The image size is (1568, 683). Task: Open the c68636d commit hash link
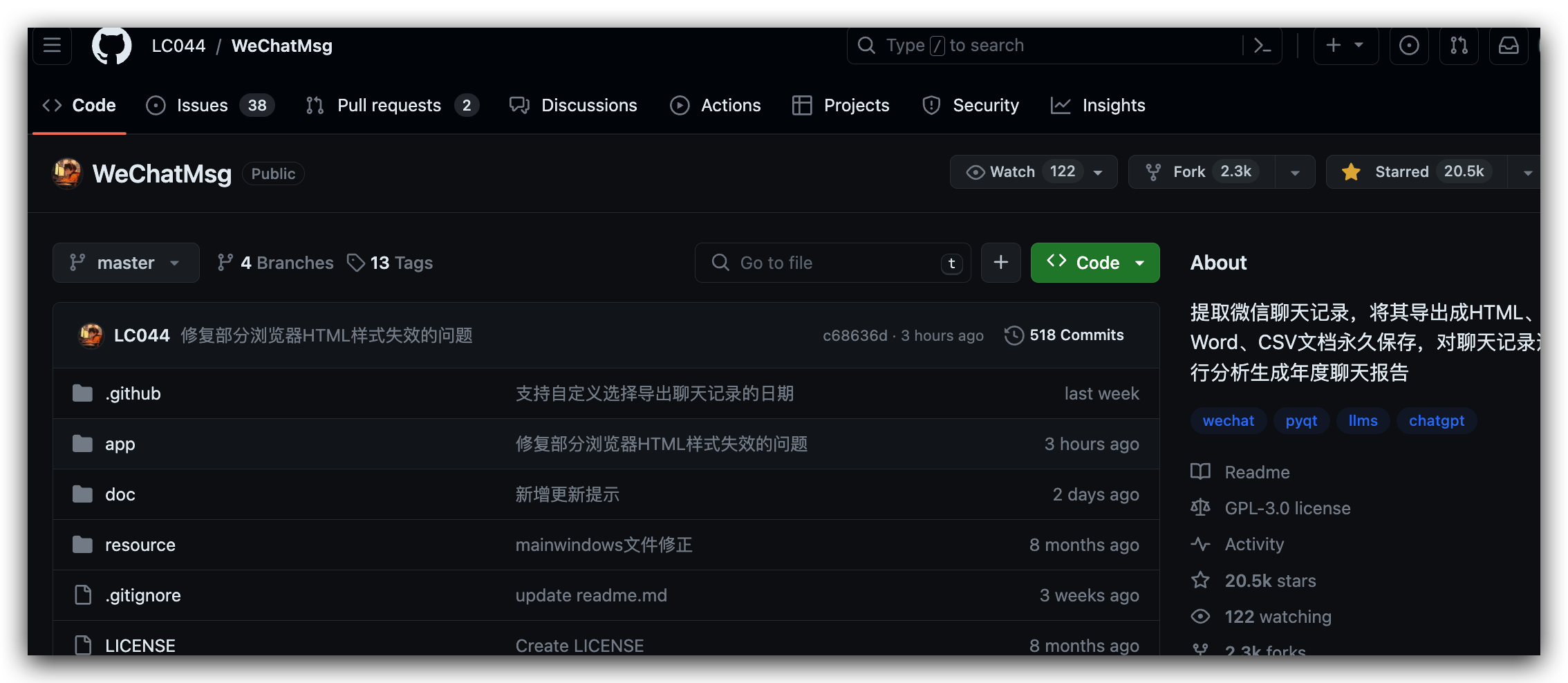pos(855,335)
